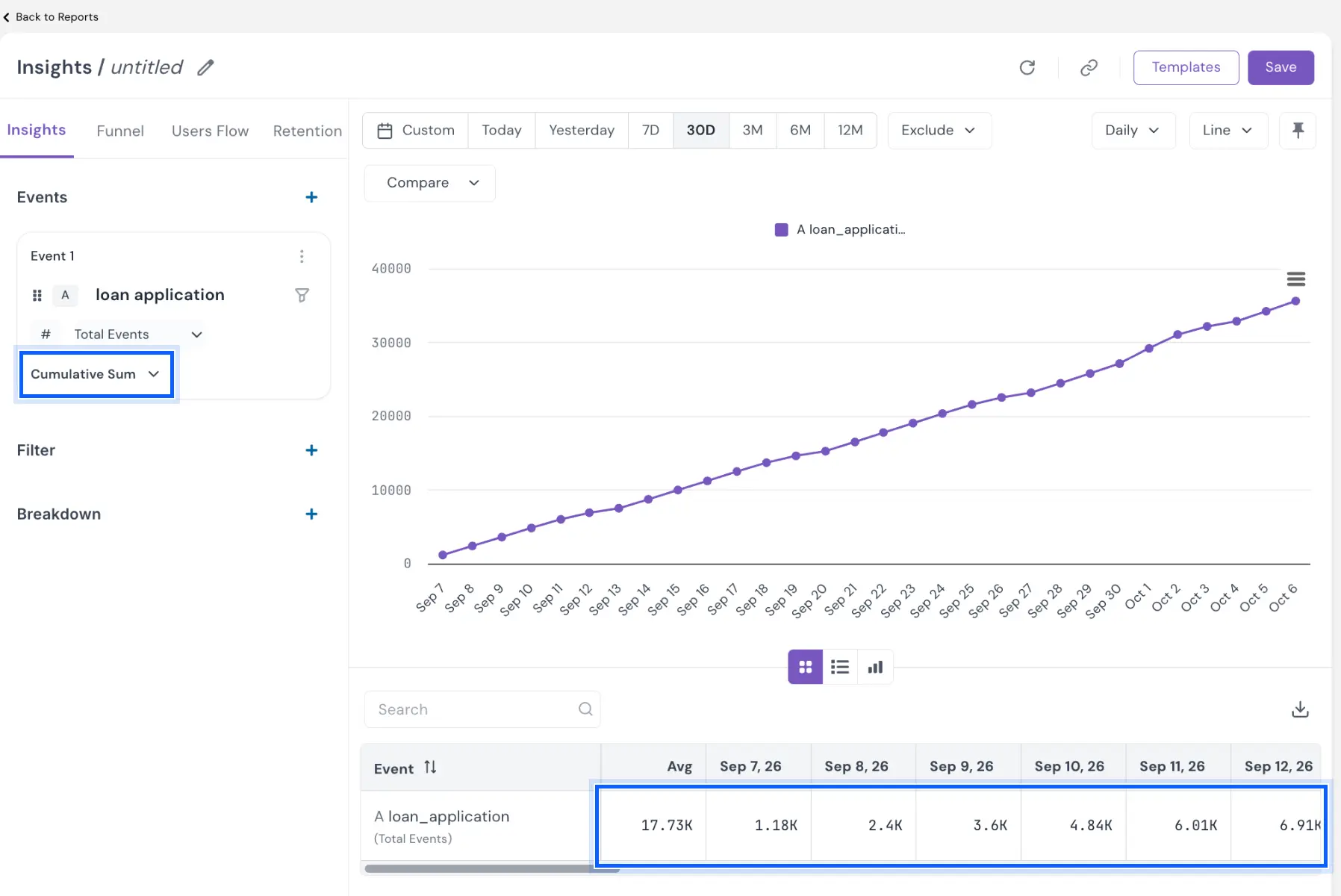Viewport: 1341px width, 896px height.
Task: Click the hash icon beside Total Events
Action: pyautogui.click(x=46, y=335)
